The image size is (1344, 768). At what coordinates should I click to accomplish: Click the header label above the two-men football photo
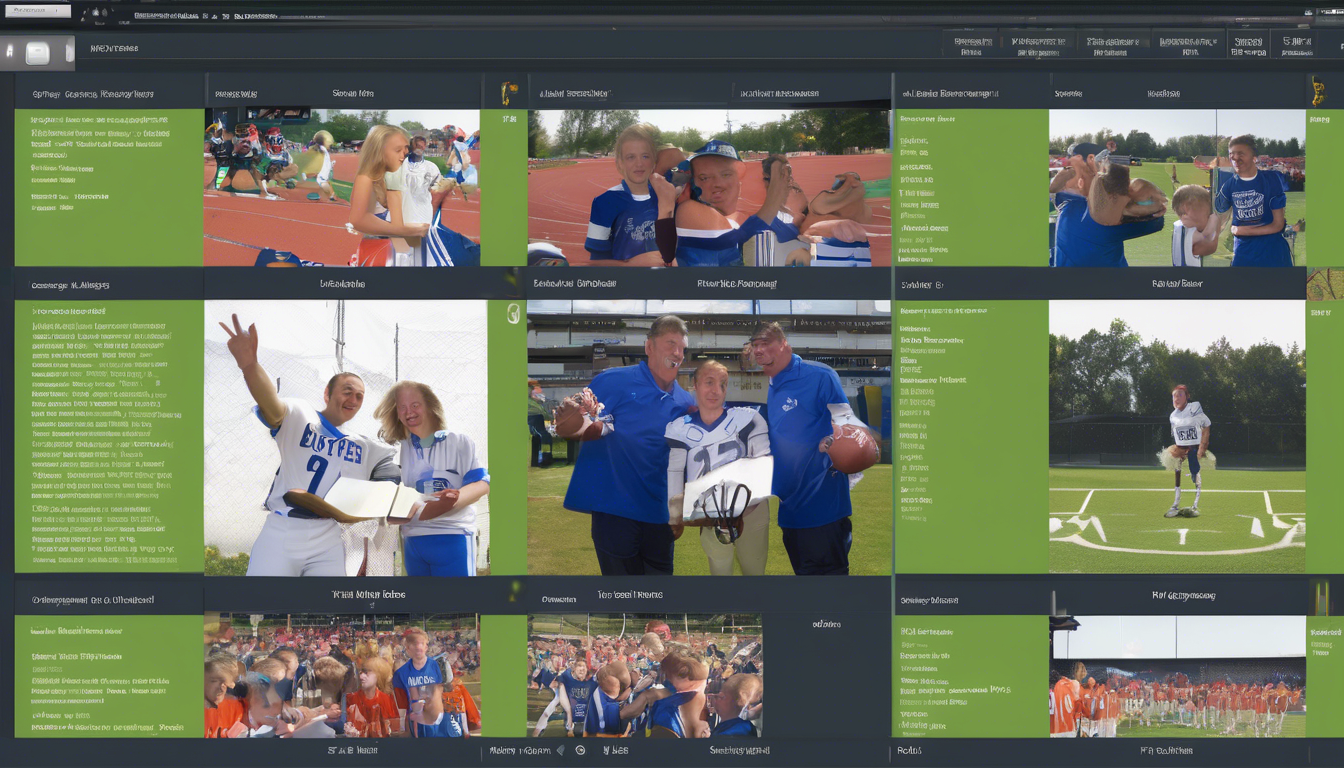736,284
